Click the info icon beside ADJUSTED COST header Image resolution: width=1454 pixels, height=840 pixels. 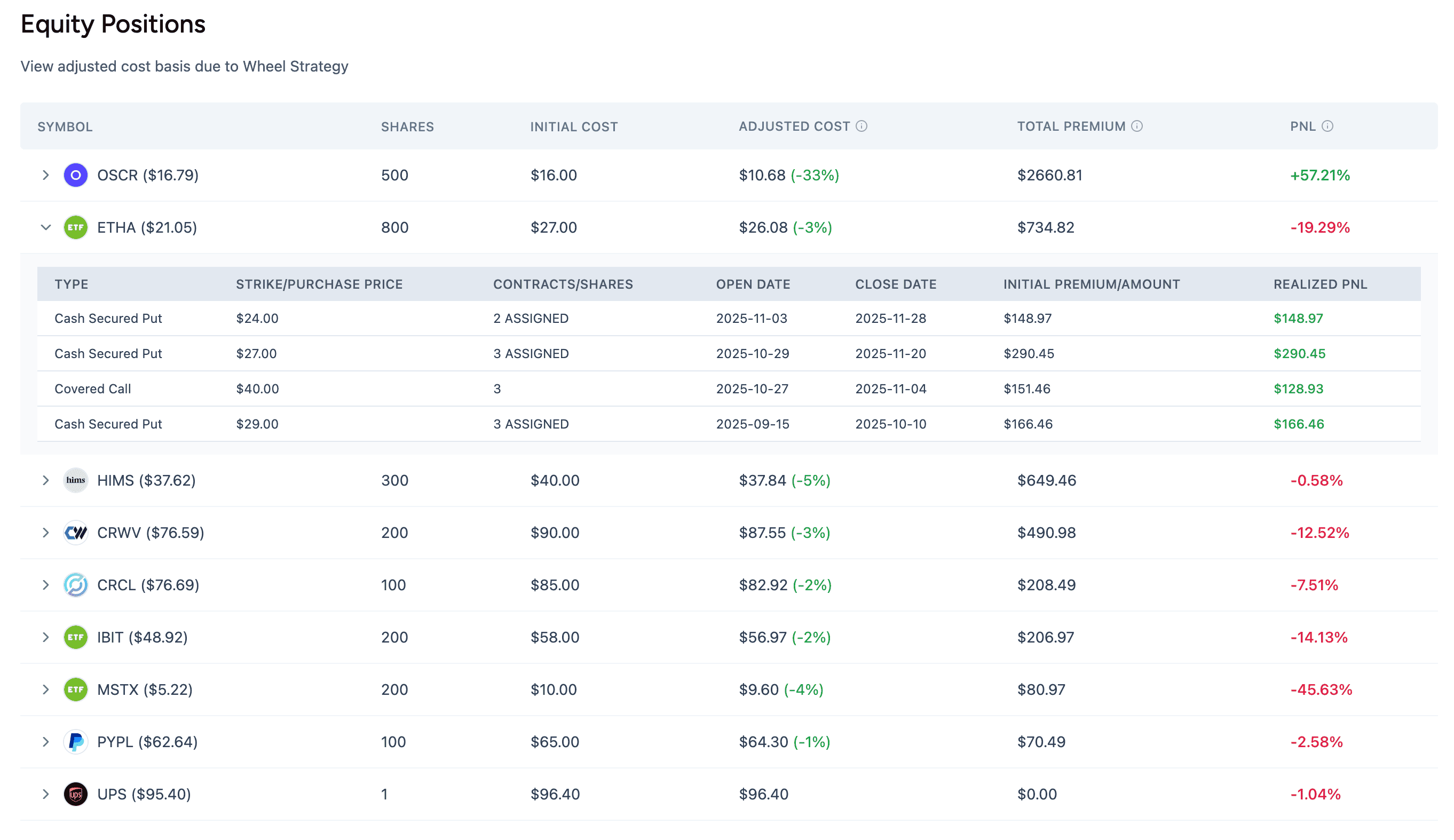[862, 126]
